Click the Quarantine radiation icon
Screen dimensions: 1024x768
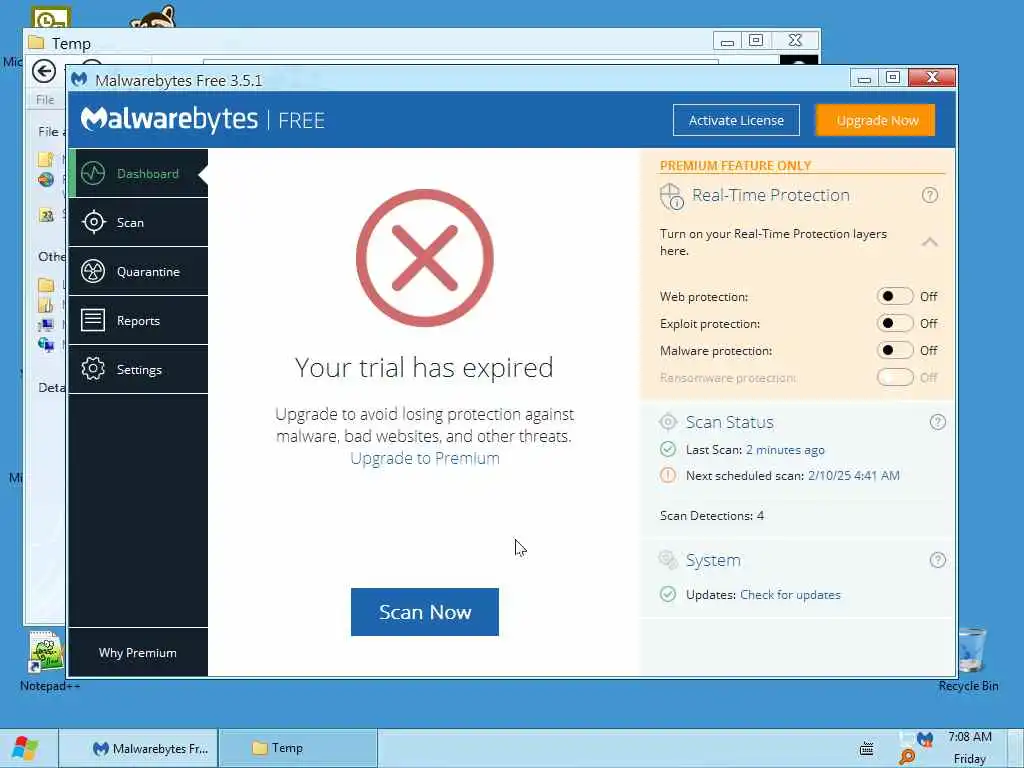point(93,271)
